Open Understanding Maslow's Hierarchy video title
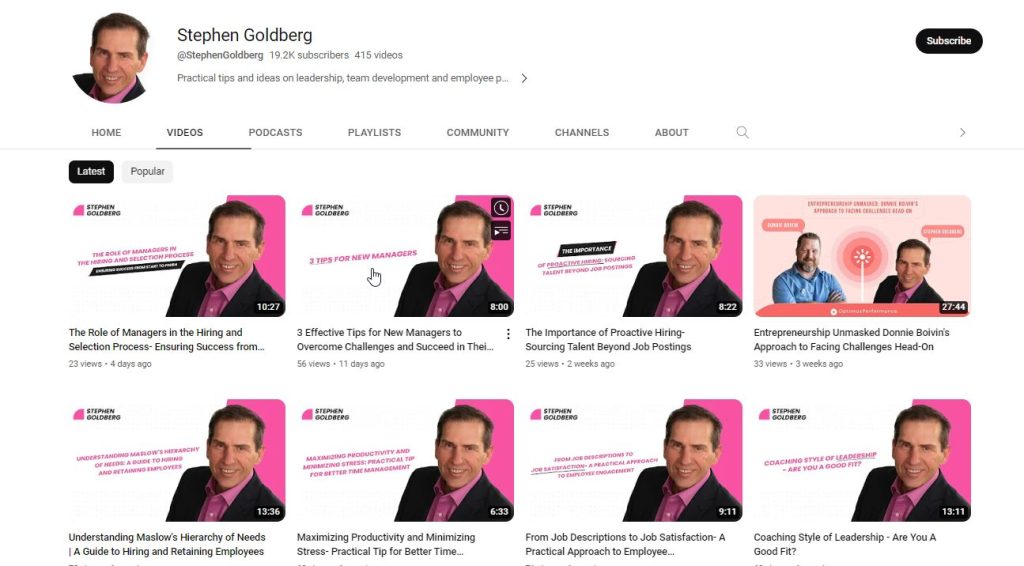Viewport: 1024px width, 566px height. click(167, 544)
